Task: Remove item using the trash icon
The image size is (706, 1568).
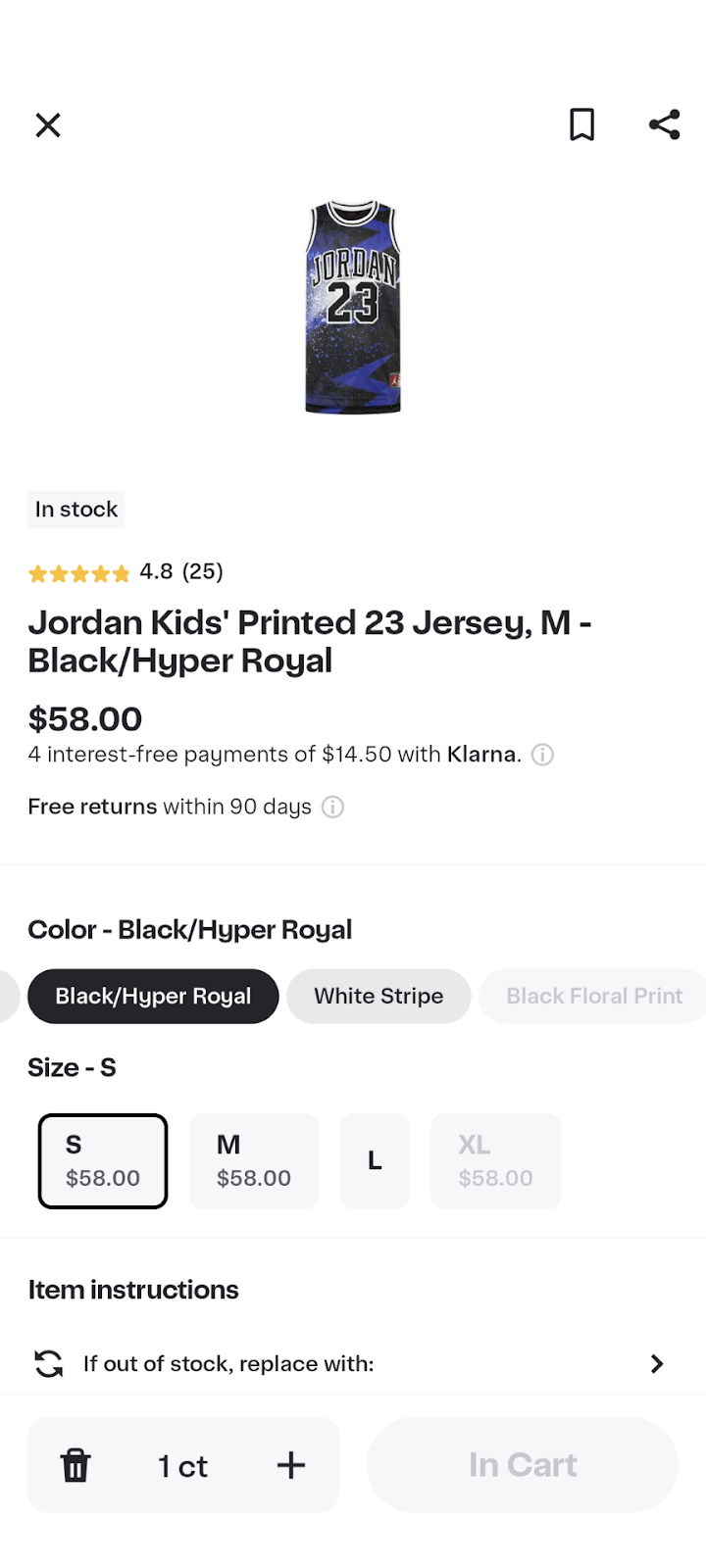Action: click(x=76, y=1465)
